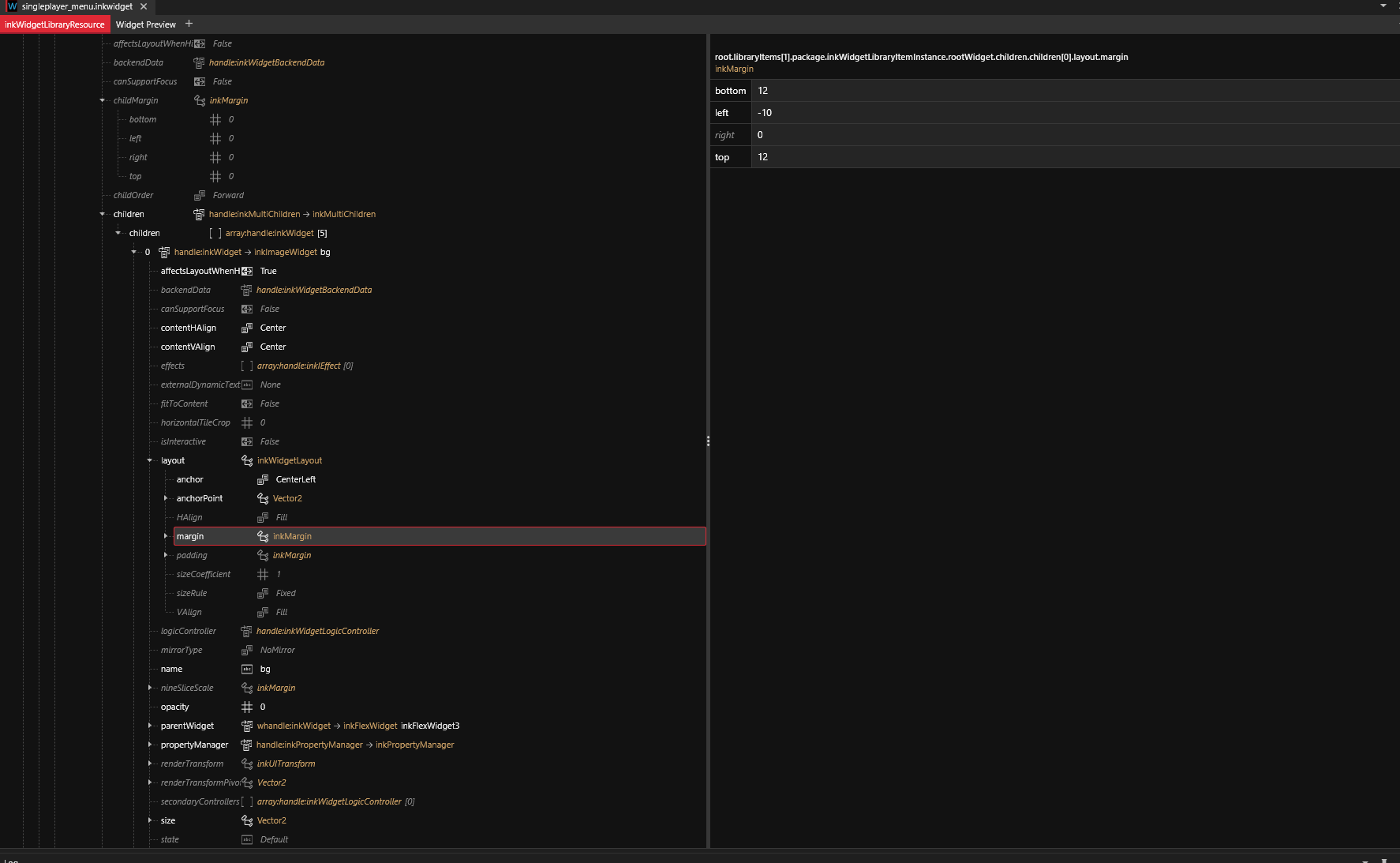
Task: Toggle the isInteractive False boolean icon
Action: pos(247,441)
